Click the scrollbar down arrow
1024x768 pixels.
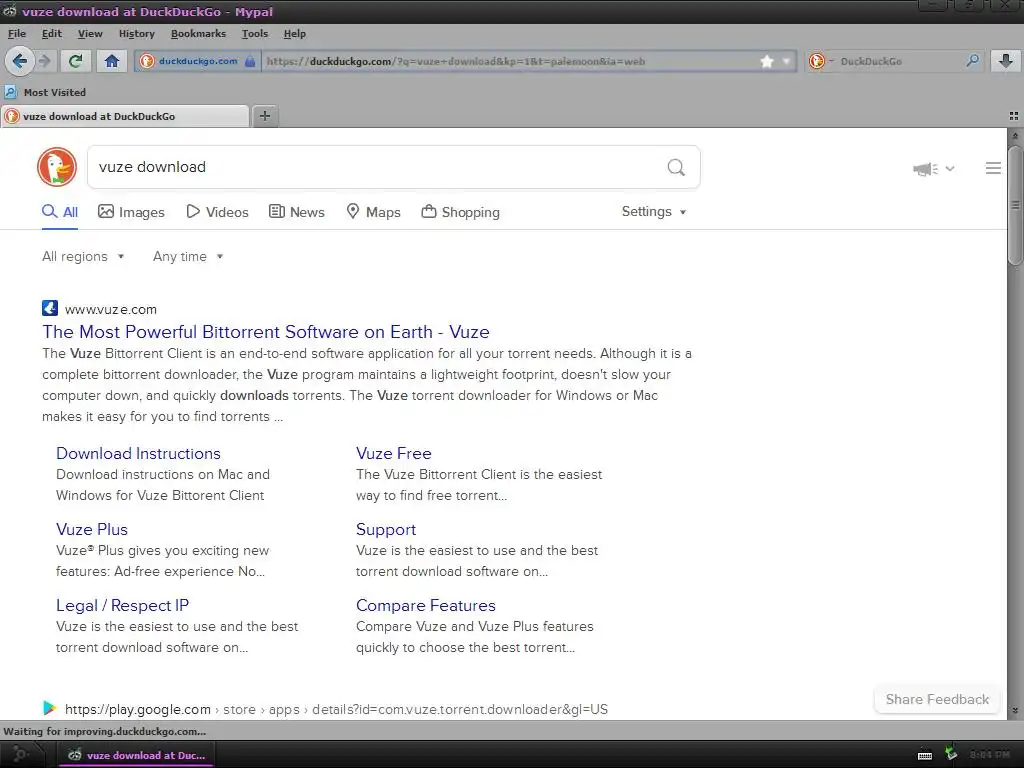(1014, 710)
